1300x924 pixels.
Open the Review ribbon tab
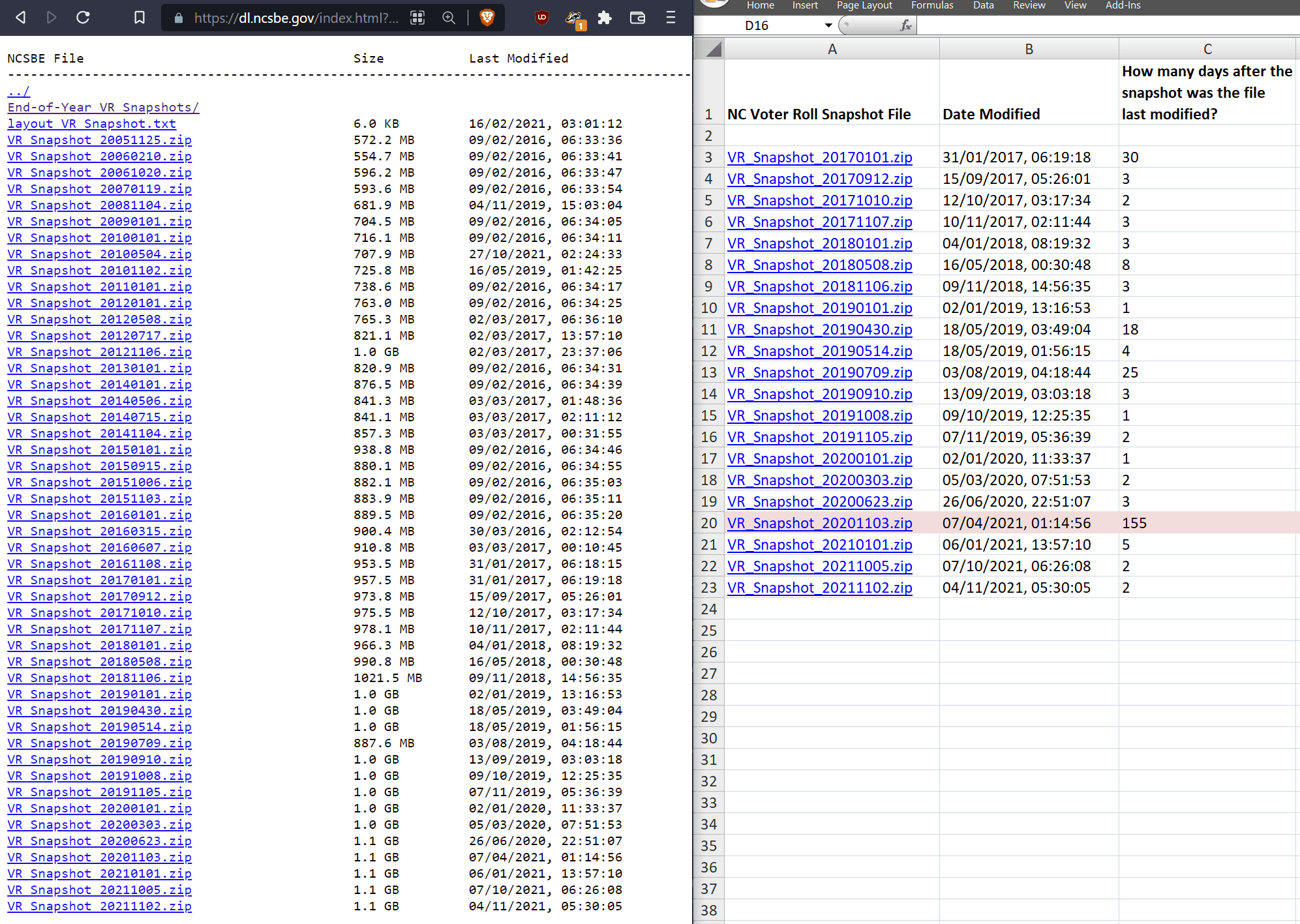[x=1029, y=5]
